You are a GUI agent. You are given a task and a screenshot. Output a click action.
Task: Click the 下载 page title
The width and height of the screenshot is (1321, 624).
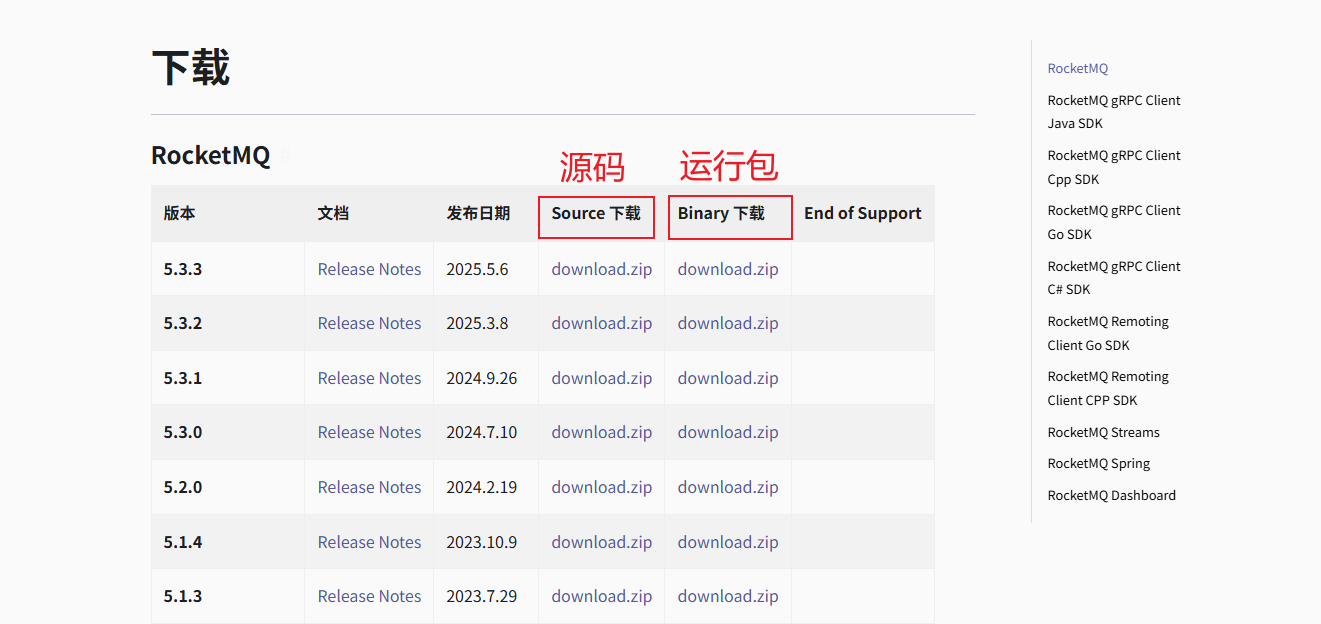pyautogui.click(x=191, y=67)
